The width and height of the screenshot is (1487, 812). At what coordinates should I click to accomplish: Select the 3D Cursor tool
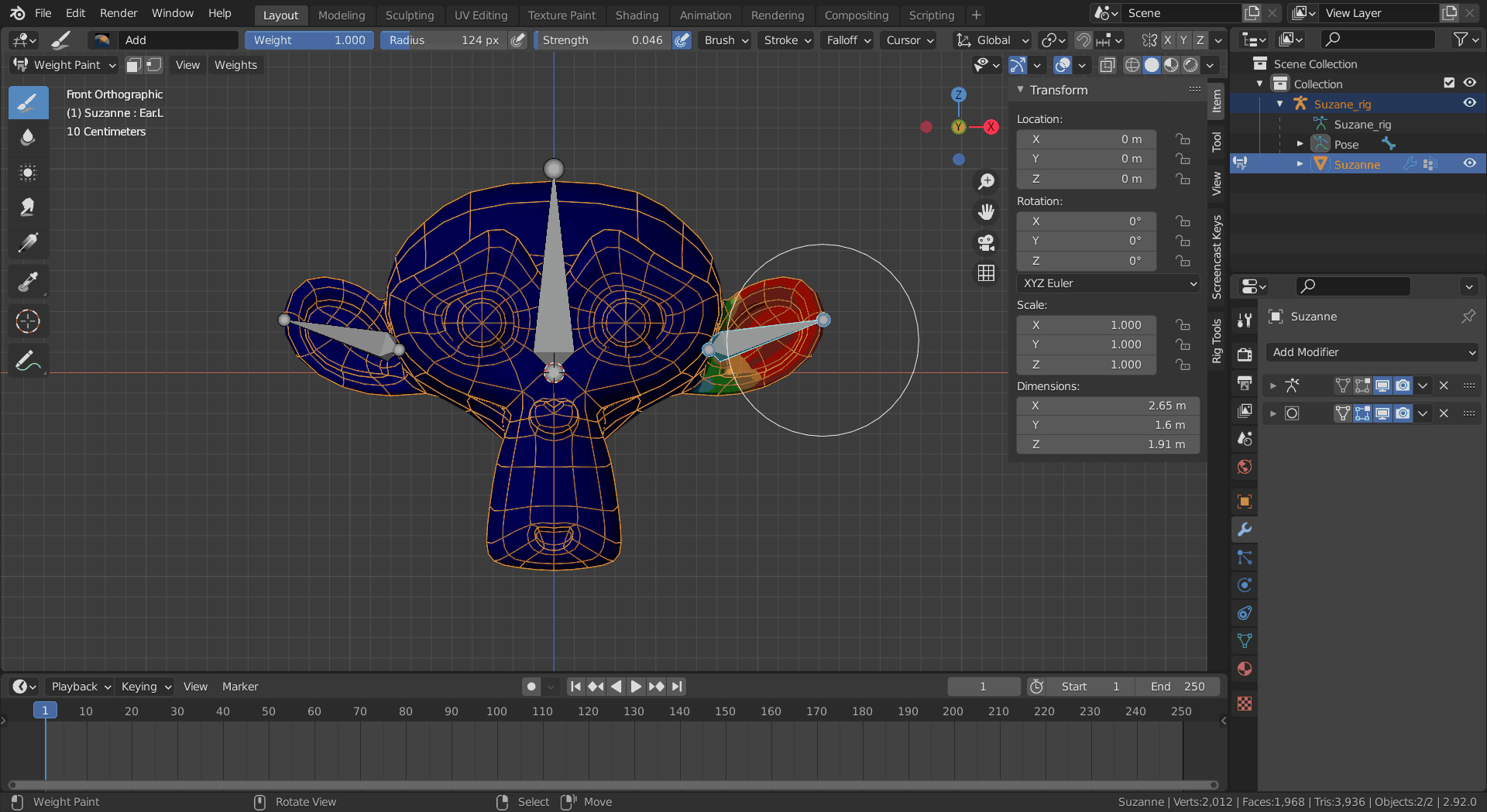point(28,321)
